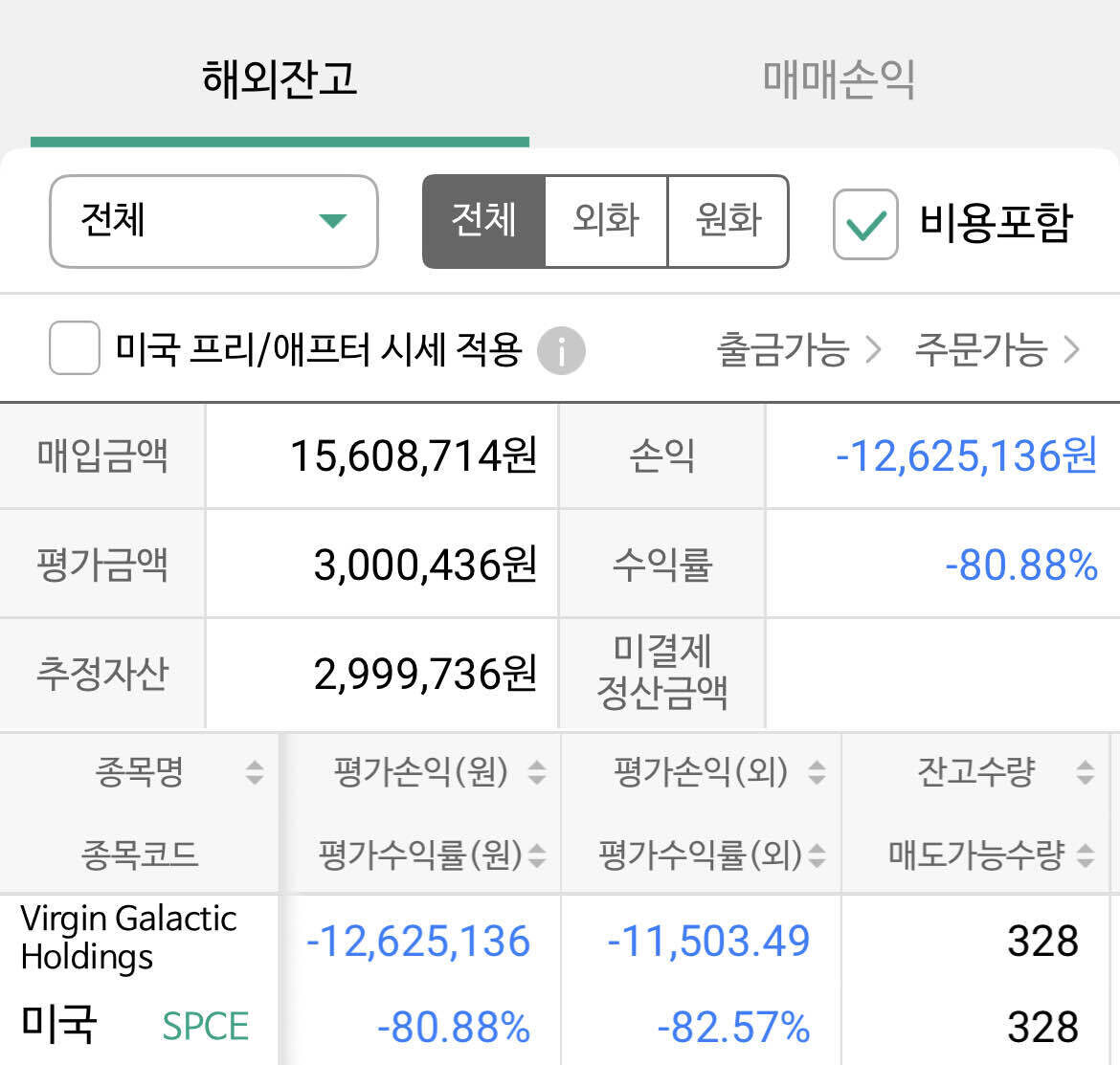
Task: Select the 원화 filter button
Action: pos(727,221)
